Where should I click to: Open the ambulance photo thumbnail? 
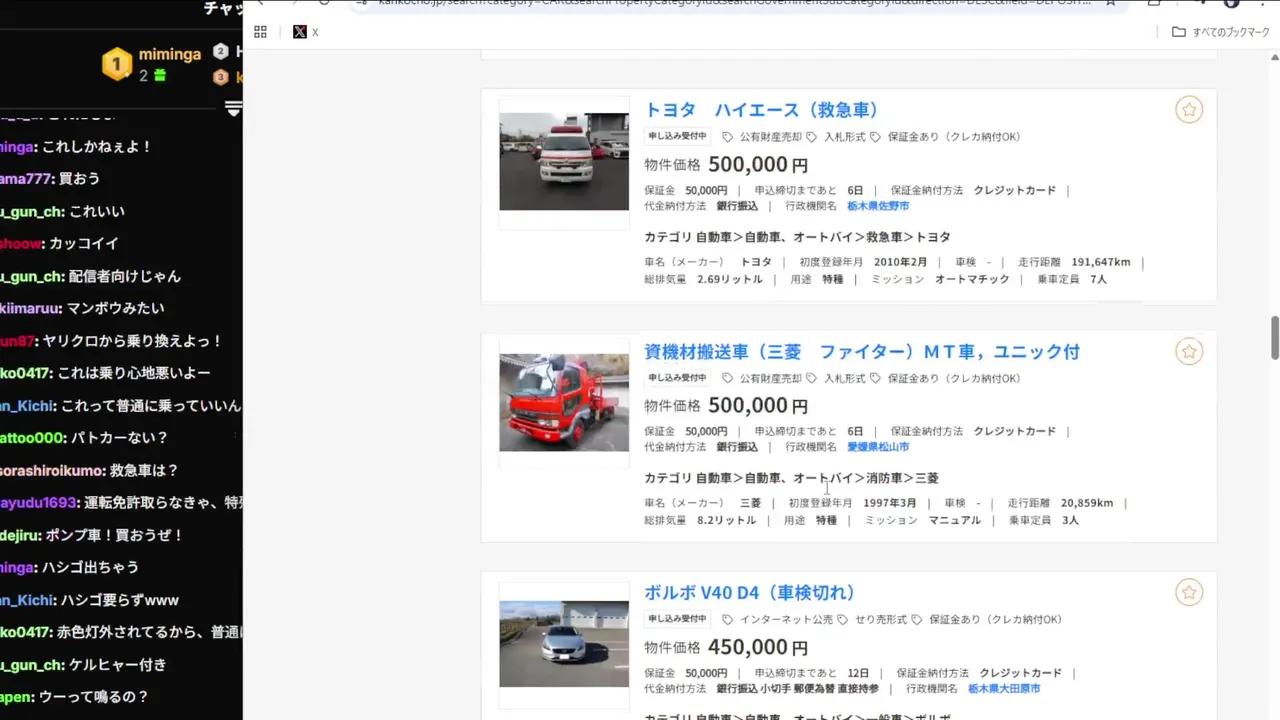(x=564, y=161)
